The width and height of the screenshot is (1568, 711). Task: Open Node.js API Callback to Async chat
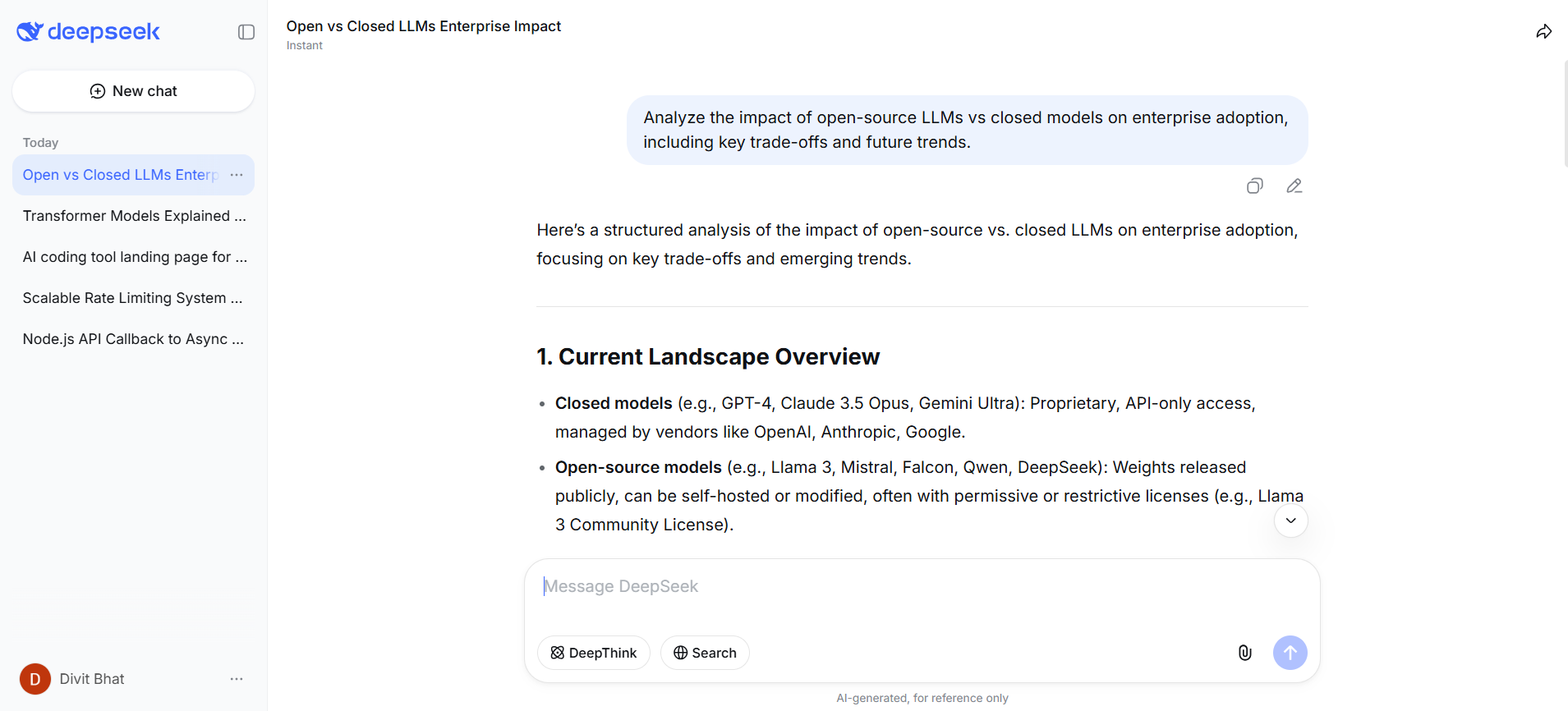pos(133,339)
